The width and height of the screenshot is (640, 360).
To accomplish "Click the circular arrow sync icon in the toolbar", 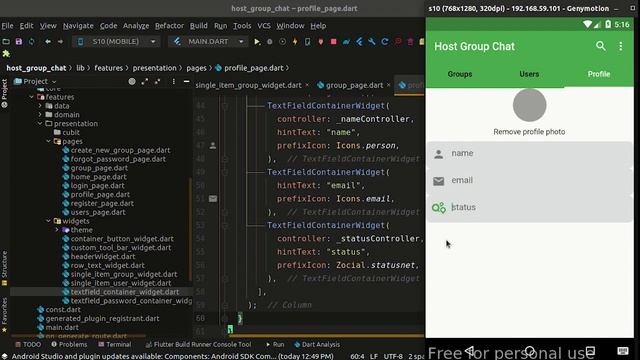I will 384,42.
